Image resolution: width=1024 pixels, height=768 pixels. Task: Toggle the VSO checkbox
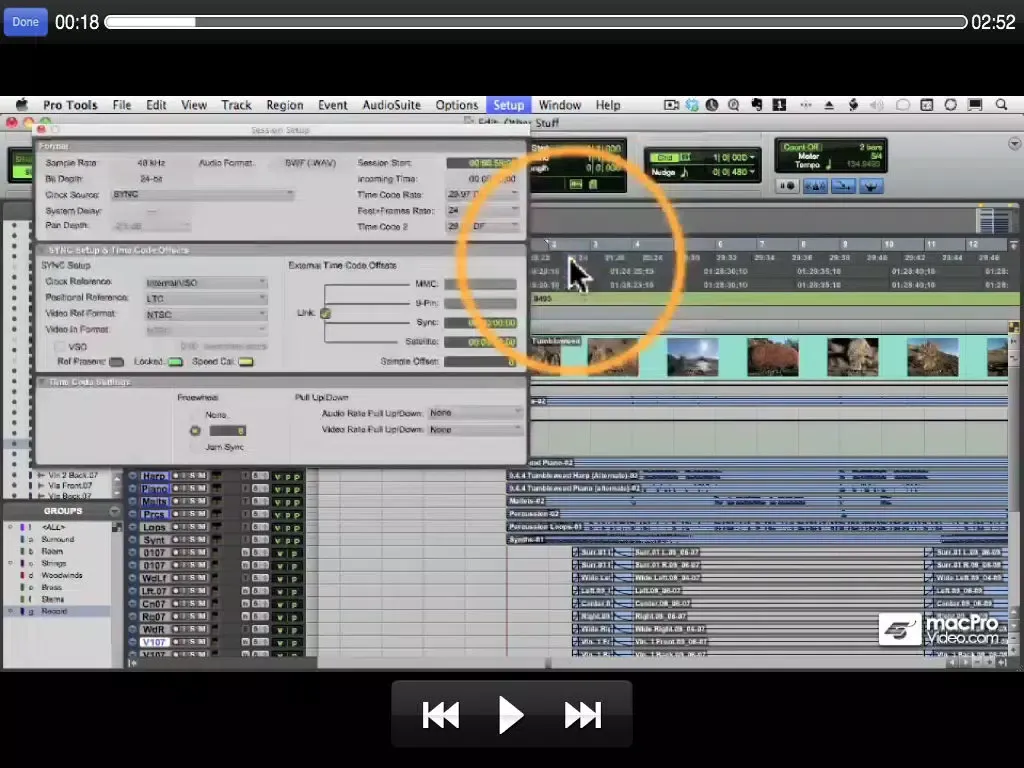point(60,347)
